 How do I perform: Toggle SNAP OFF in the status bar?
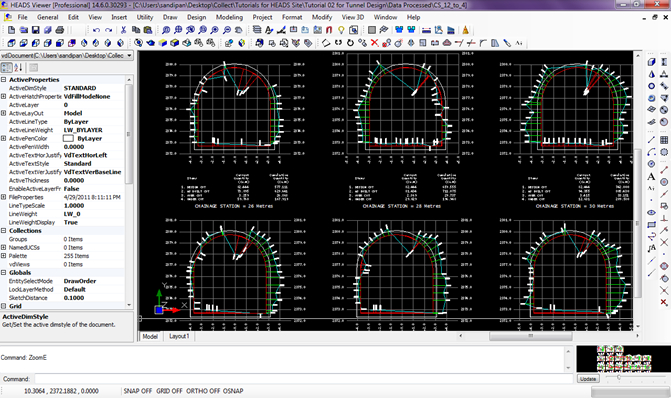tap(138, 391)
